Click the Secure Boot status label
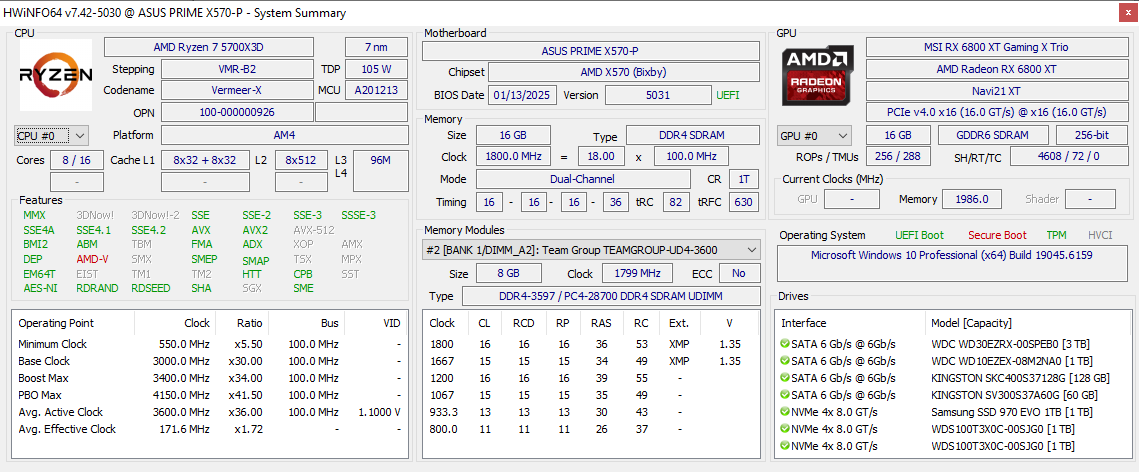This screenshot has width=1139, height=472. pyautogui.click(x=997, y=235)
